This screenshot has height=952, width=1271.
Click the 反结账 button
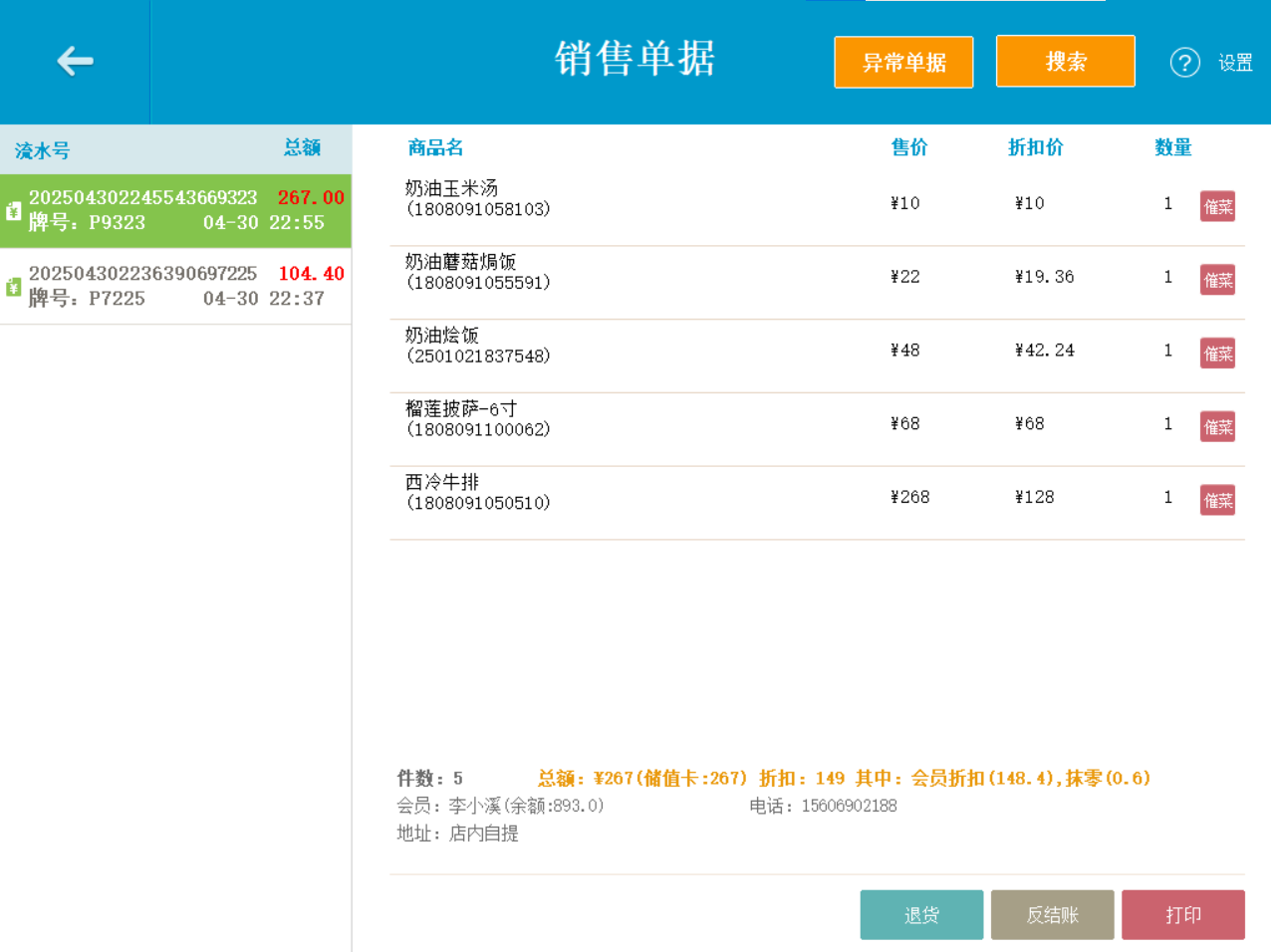coord(1052,915)
